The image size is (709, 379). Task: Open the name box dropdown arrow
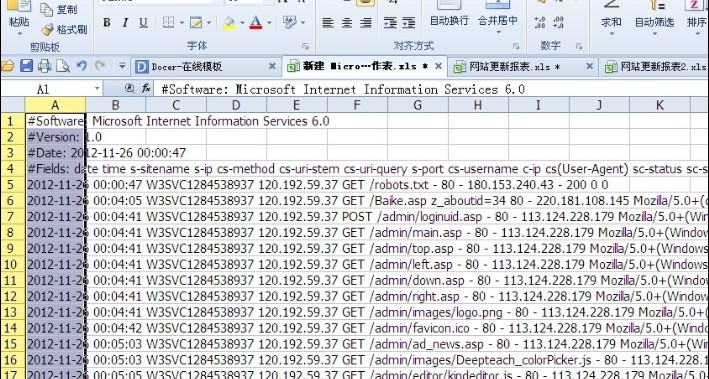click(x=98, y=89)
